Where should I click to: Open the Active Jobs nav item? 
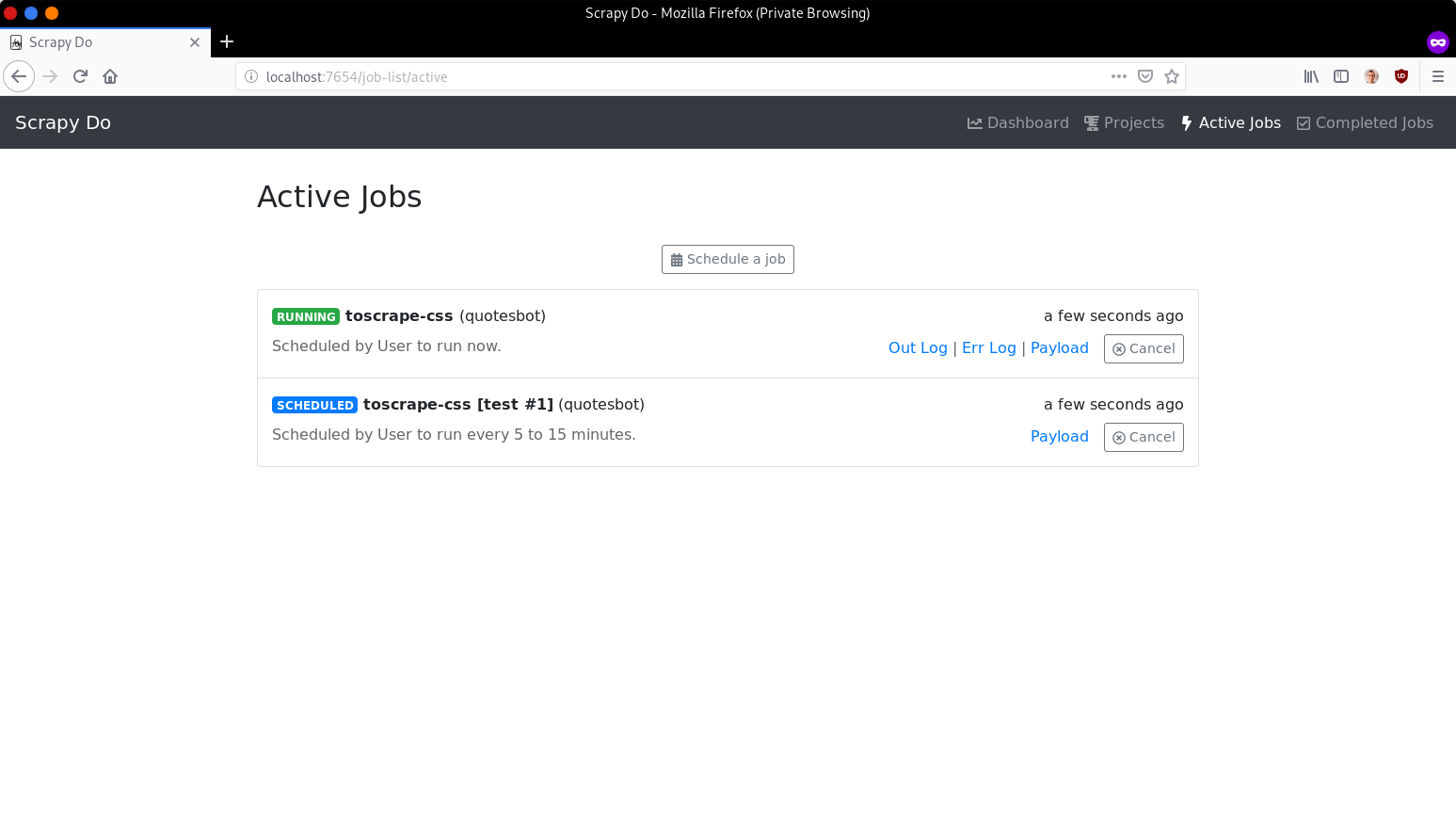(1230, 122)
